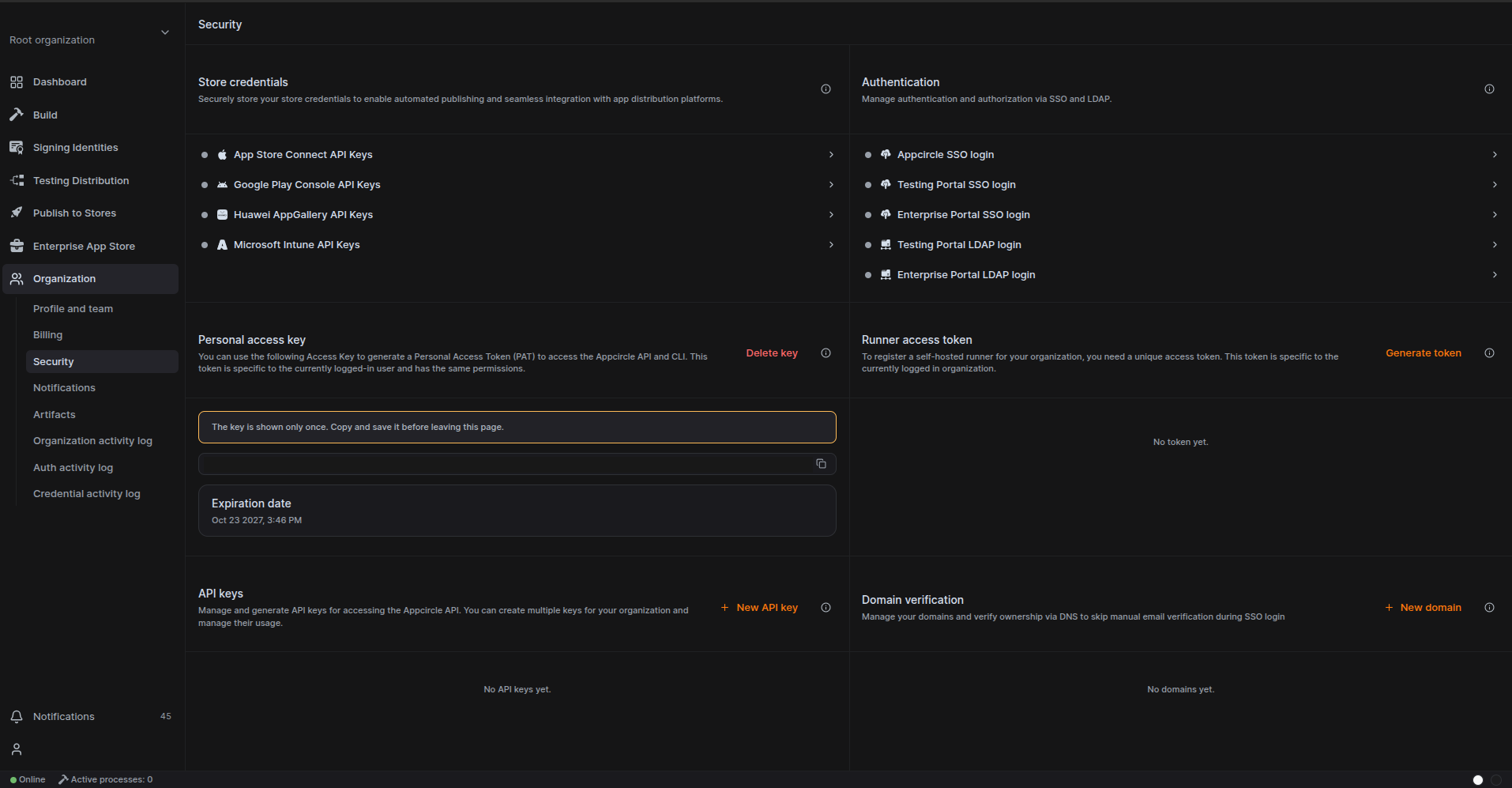The image size is (1512, 788).
Task: Delete the personal access key
Action: [772, 353]
